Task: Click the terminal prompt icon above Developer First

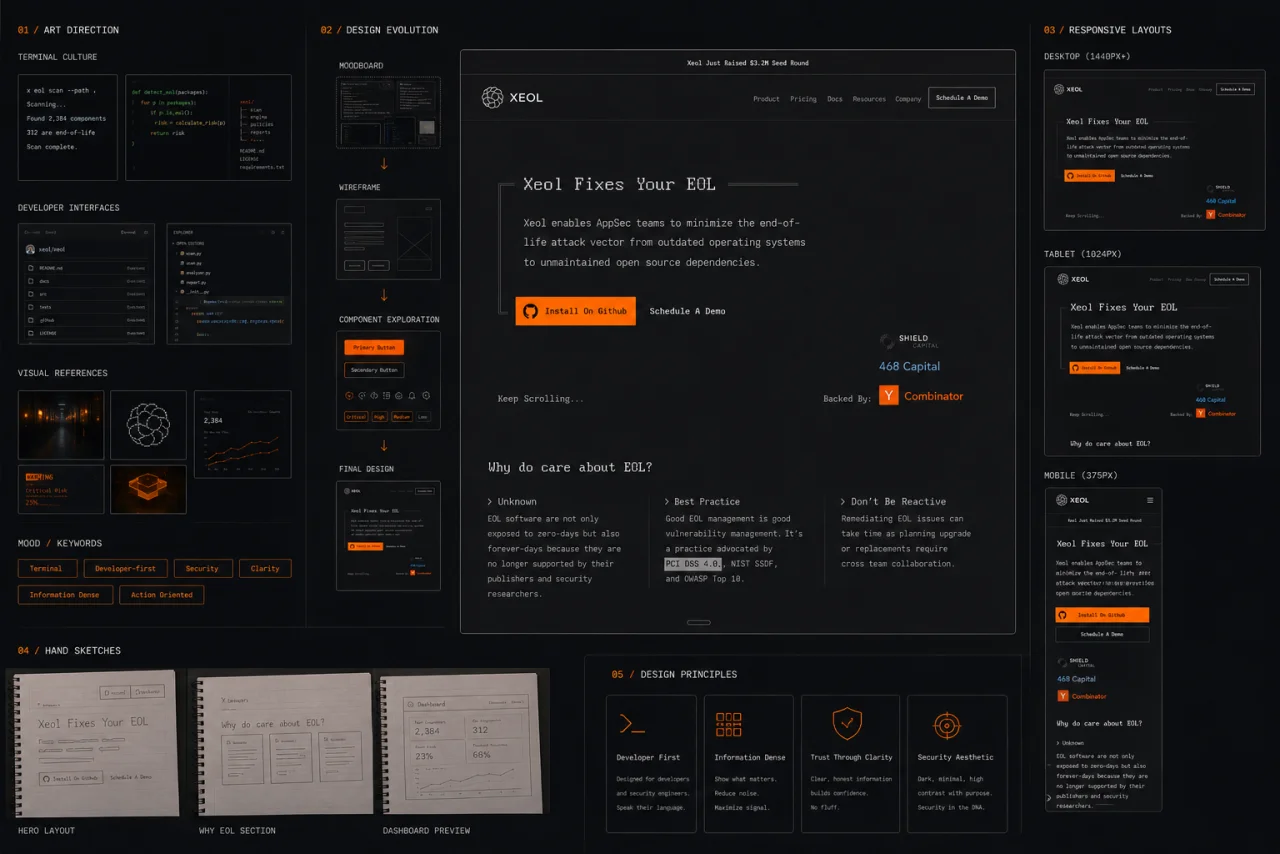Action: point(631,724)
